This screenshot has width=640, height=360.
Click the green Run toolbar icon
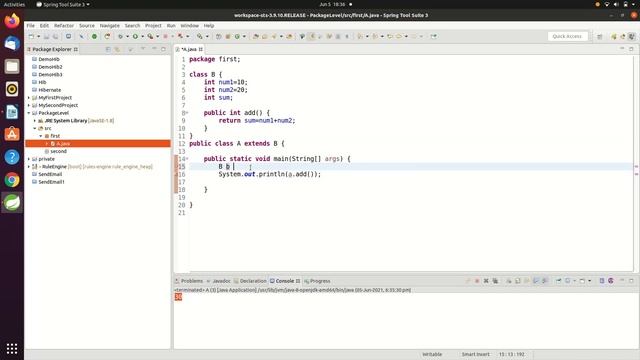click(135, 36)
